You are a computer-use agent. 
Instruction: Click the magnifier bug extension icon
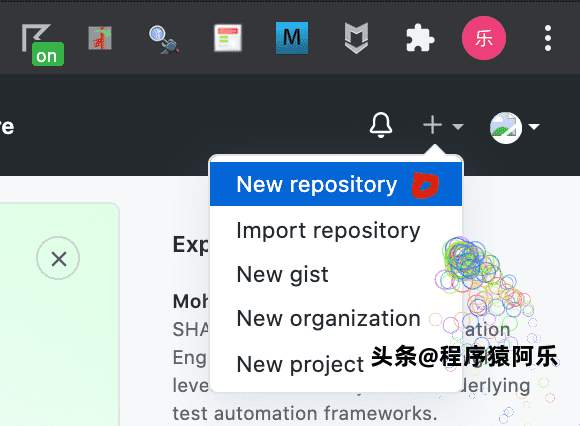coord(164,39)
